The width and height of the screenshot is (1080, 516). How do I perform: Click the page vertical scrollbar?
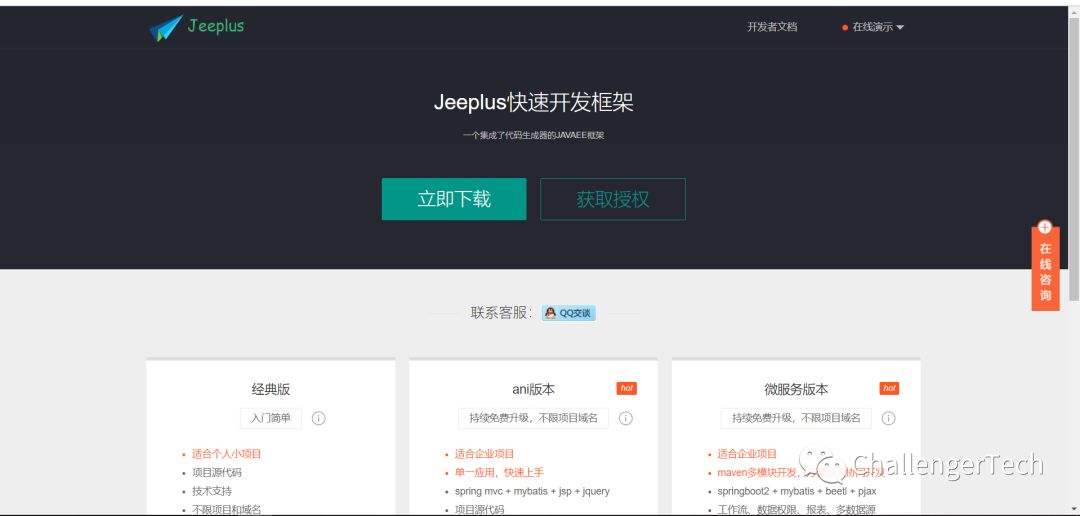[x=1074, y=158]
